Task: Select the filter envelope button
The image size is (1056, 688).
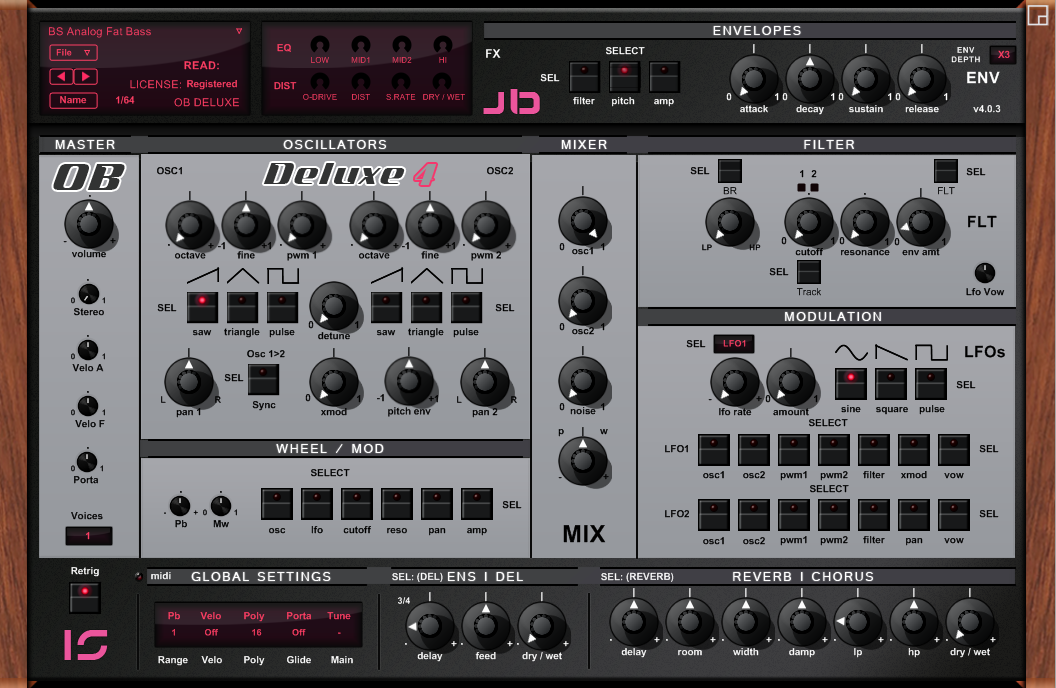Action: pos(584,77)
